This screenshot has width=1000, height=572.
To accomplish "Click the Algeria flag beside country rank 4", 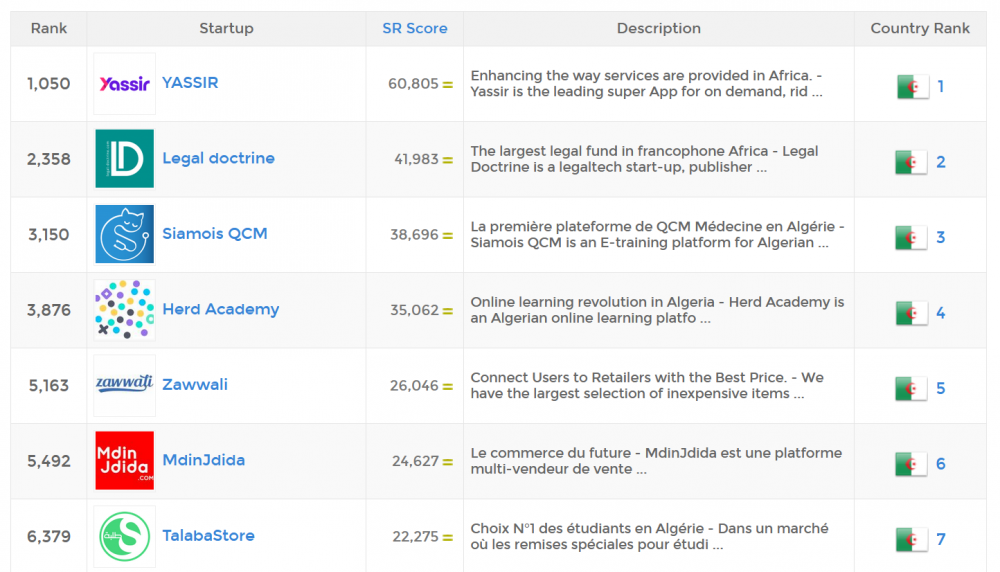I will (x=912, y=313).
